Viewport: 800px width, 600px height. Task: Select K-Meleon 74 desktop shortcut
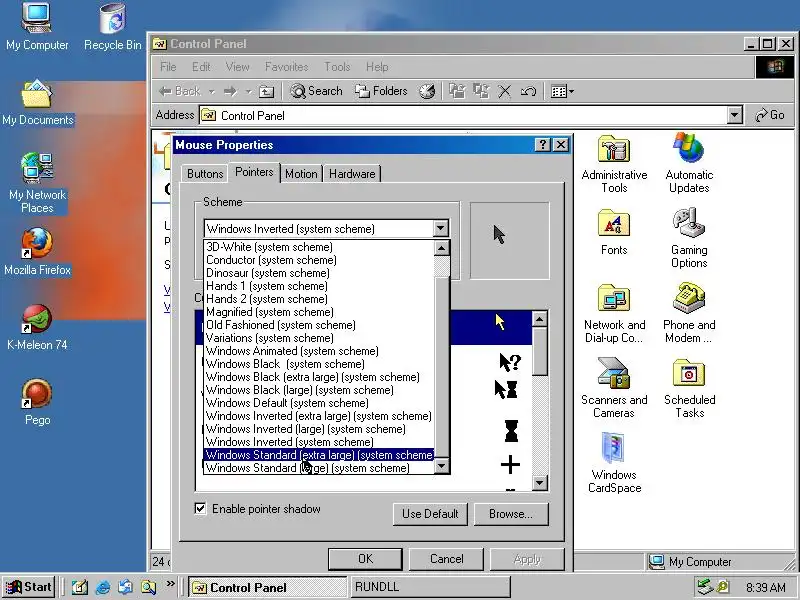(37, 327)
